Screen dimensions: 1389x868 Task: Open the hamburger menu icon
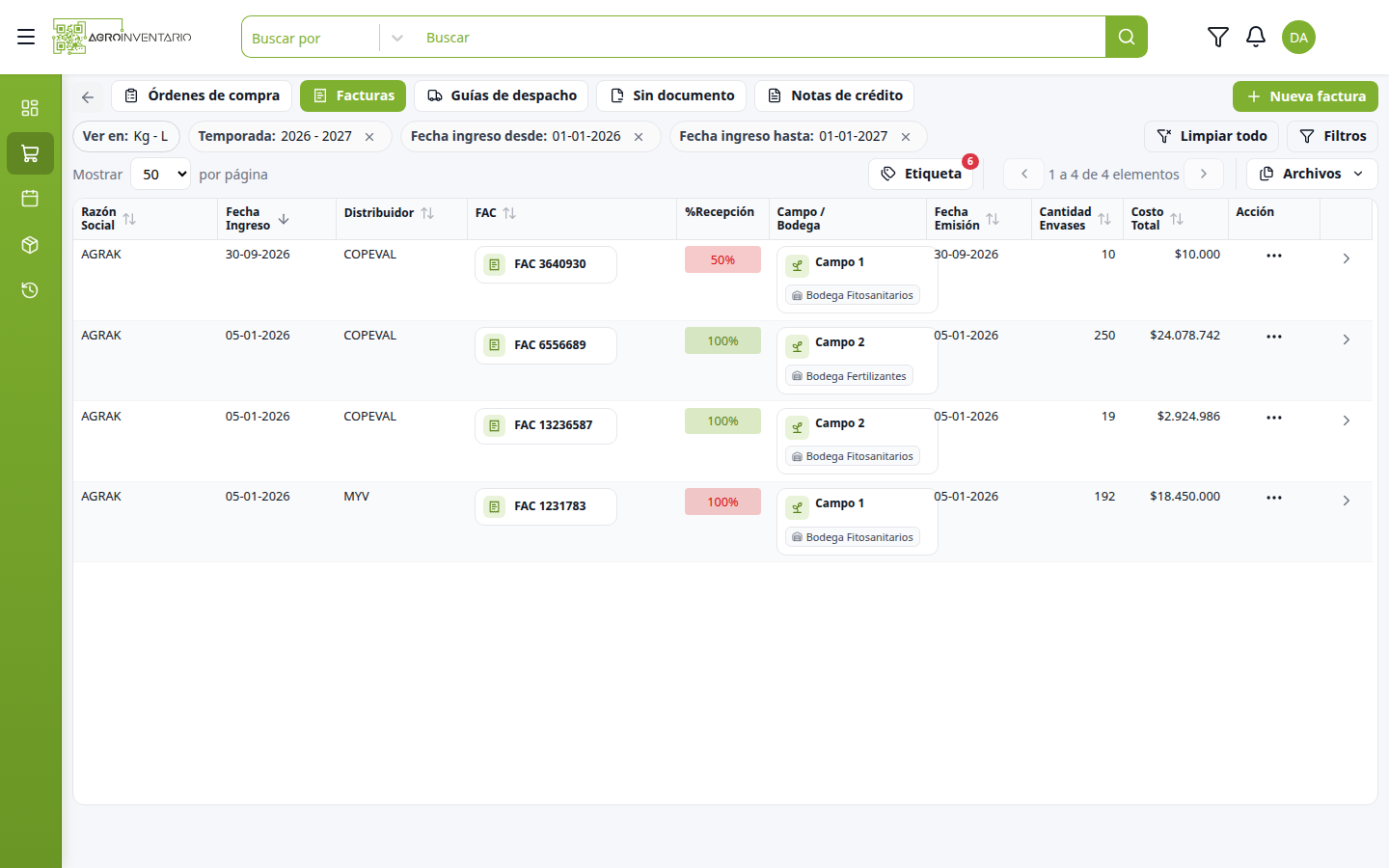(x=26, y=37)
